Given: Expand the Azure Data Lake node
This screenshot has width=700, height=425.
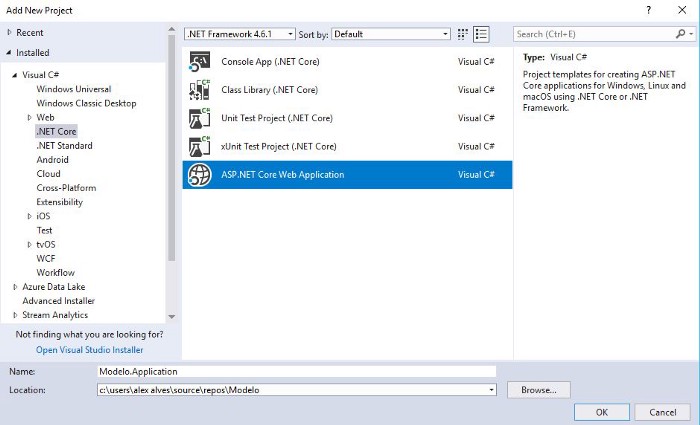Looking at the screenshot, I should pyautogui.click(x=15, y=287).
